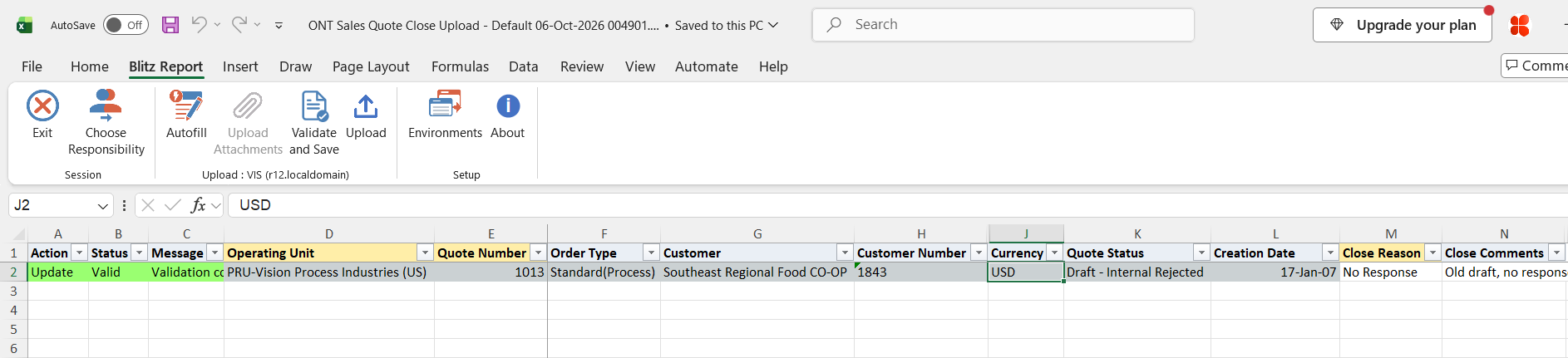Open the Draw tab
The height and width of the screenshot is (358, 1568).
(295, 66)
